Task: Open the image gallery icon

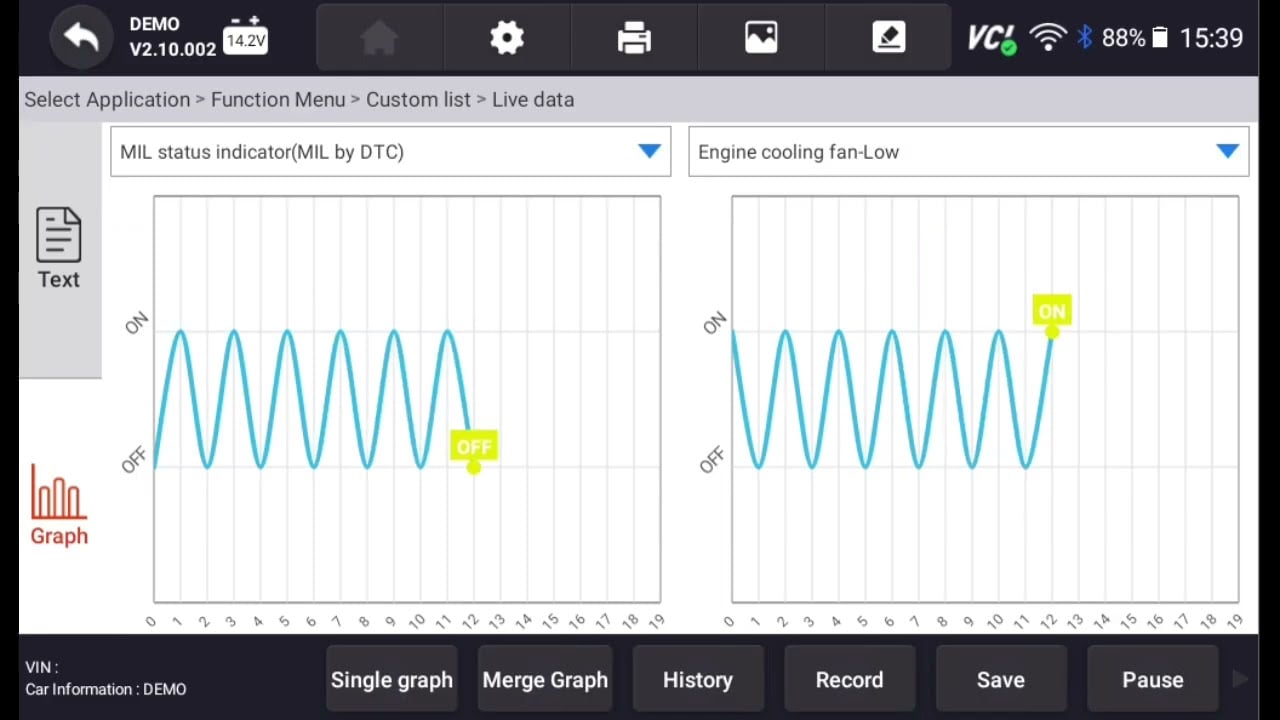Action: click(x=761, y=38)
